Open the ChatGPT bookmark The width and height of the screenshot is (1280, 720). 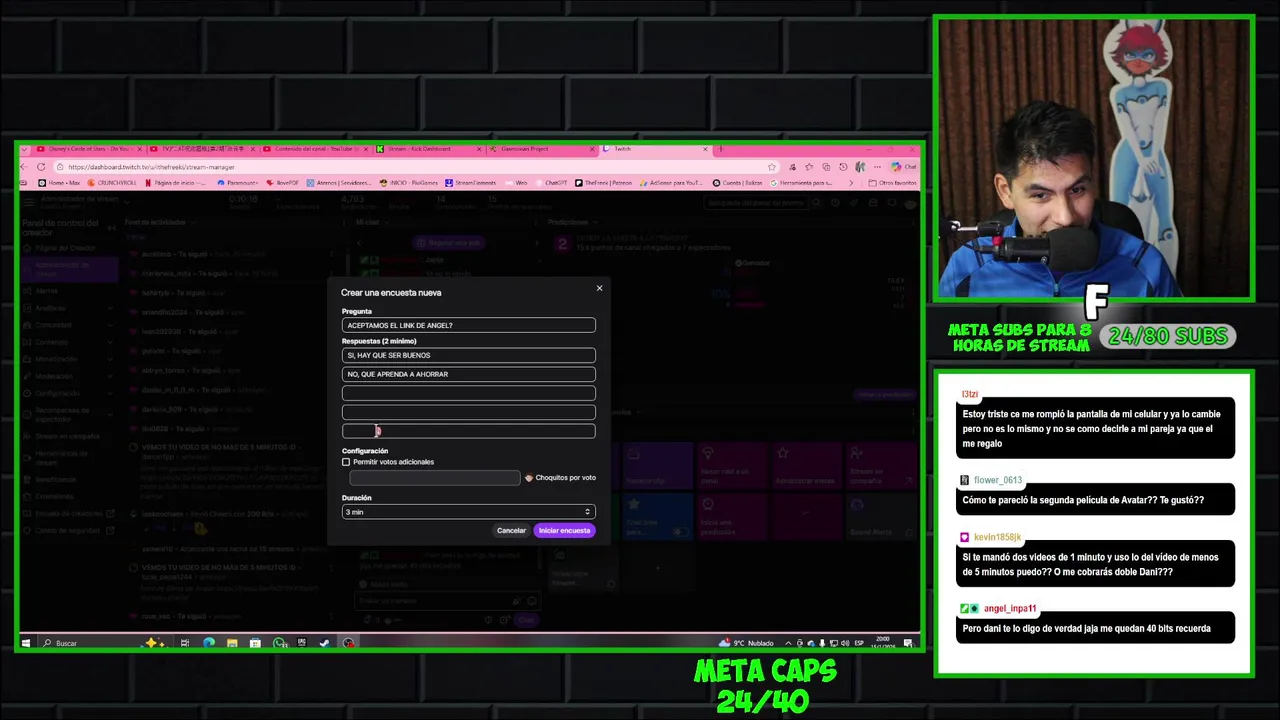coord(550,183)
